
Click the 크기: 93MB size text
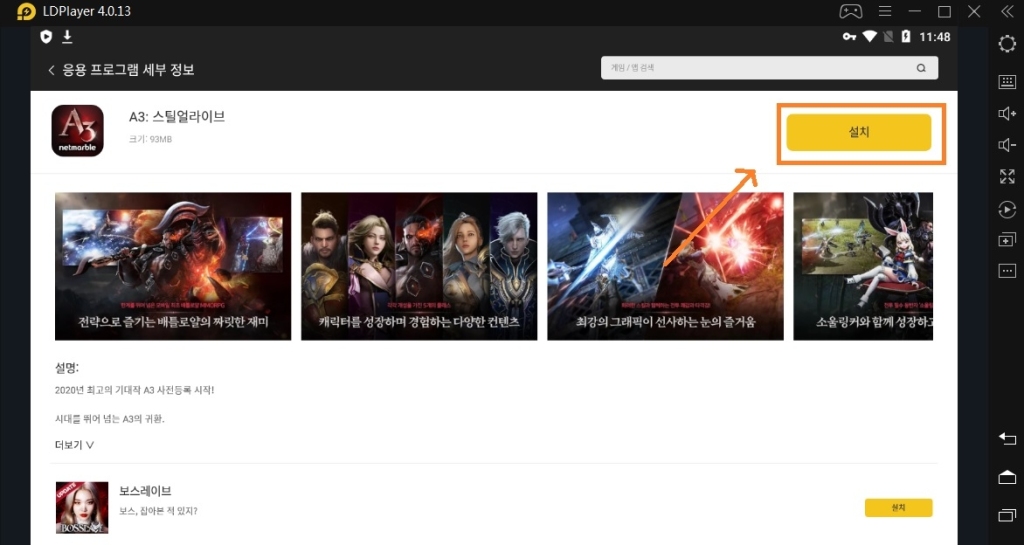(x=150, y=139)
